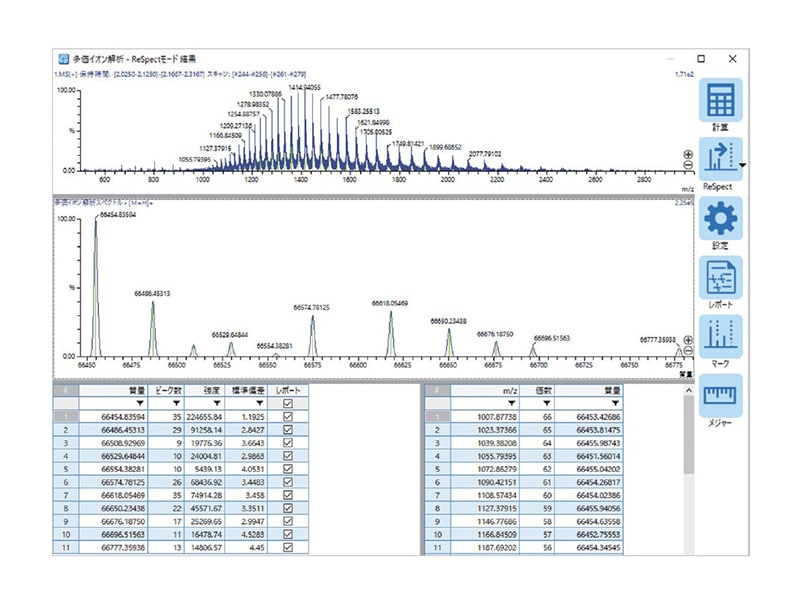This screenshot has width=800, height=600.
Task: Open the 質量 filter dropdown in left table
Action: coord(140,404)
